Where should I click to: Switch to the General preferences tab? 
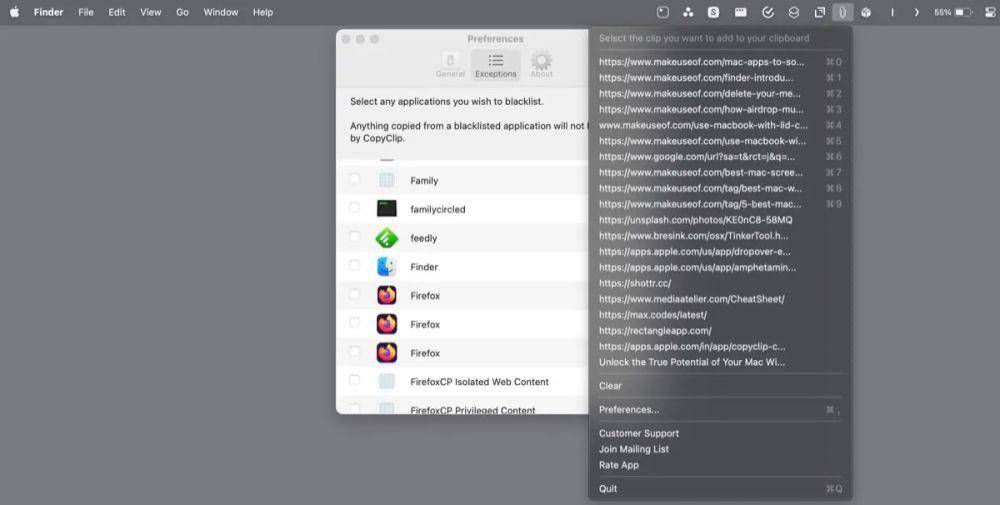tap(450, 65)
